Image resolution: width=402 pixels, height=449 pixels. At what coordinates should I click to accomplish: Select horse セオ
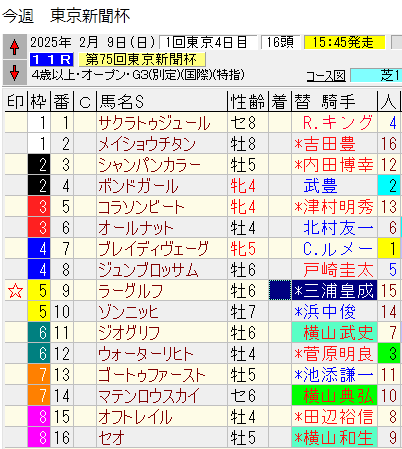pos(112,438)
